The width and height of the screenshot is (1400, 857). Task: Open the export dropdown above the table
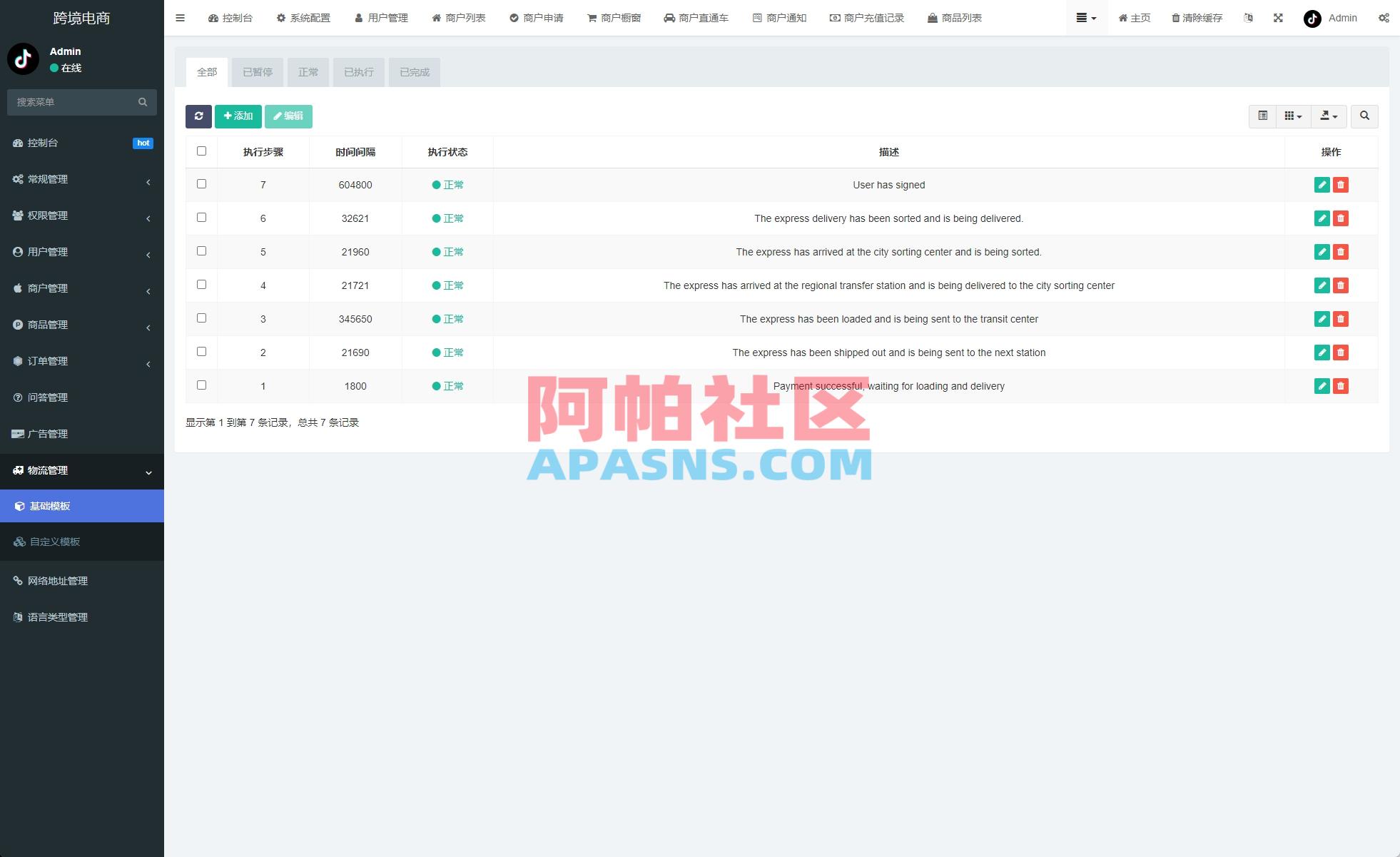point(1329,116)
